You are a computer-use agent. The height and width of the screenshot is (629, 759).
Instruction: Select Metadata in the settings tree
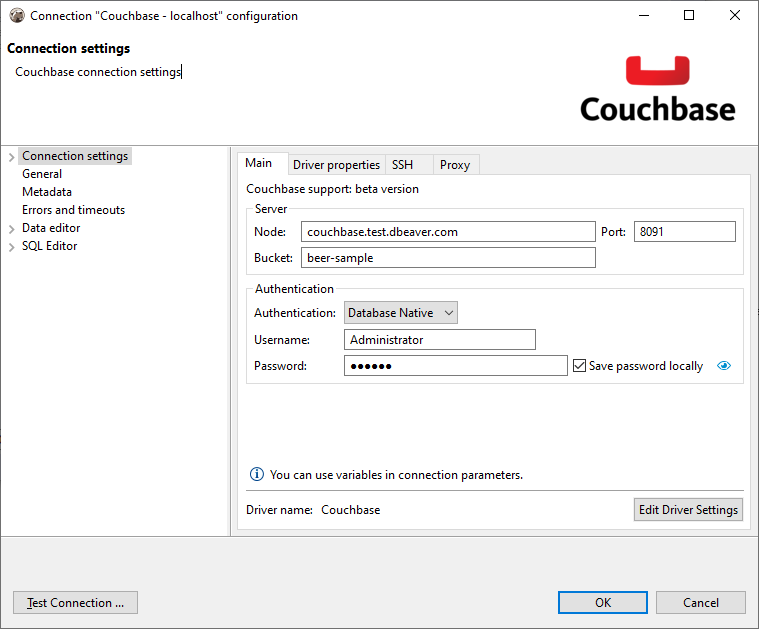coord(47,192)
